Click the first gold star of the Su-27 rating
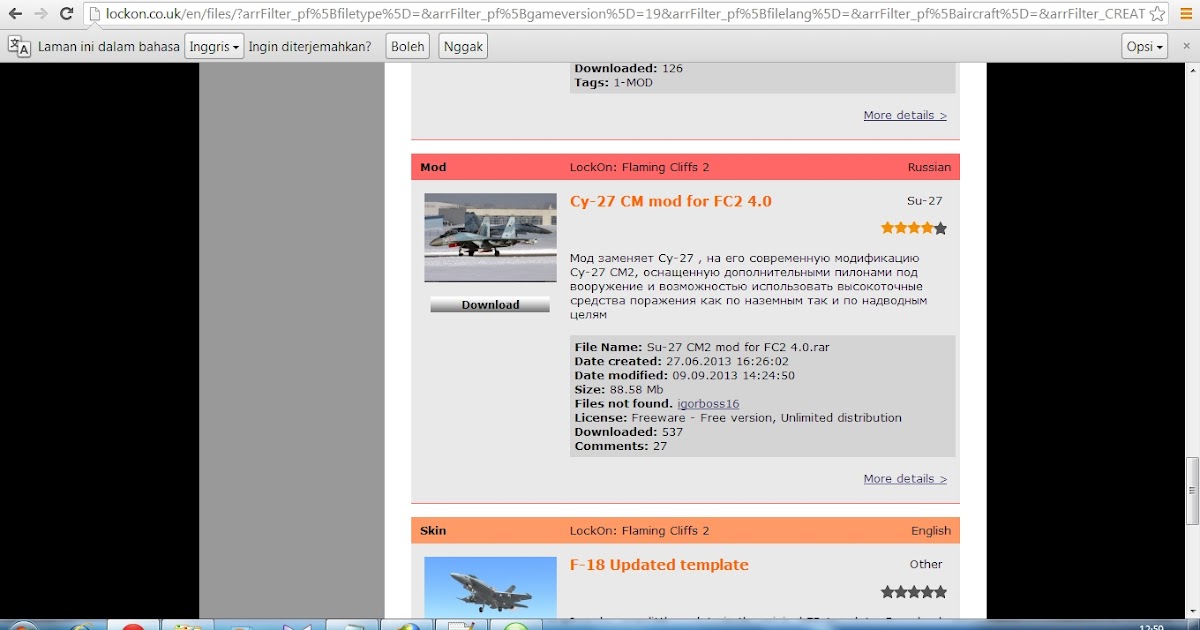This screenshot has height=630, width=1200. click(887, 228)
